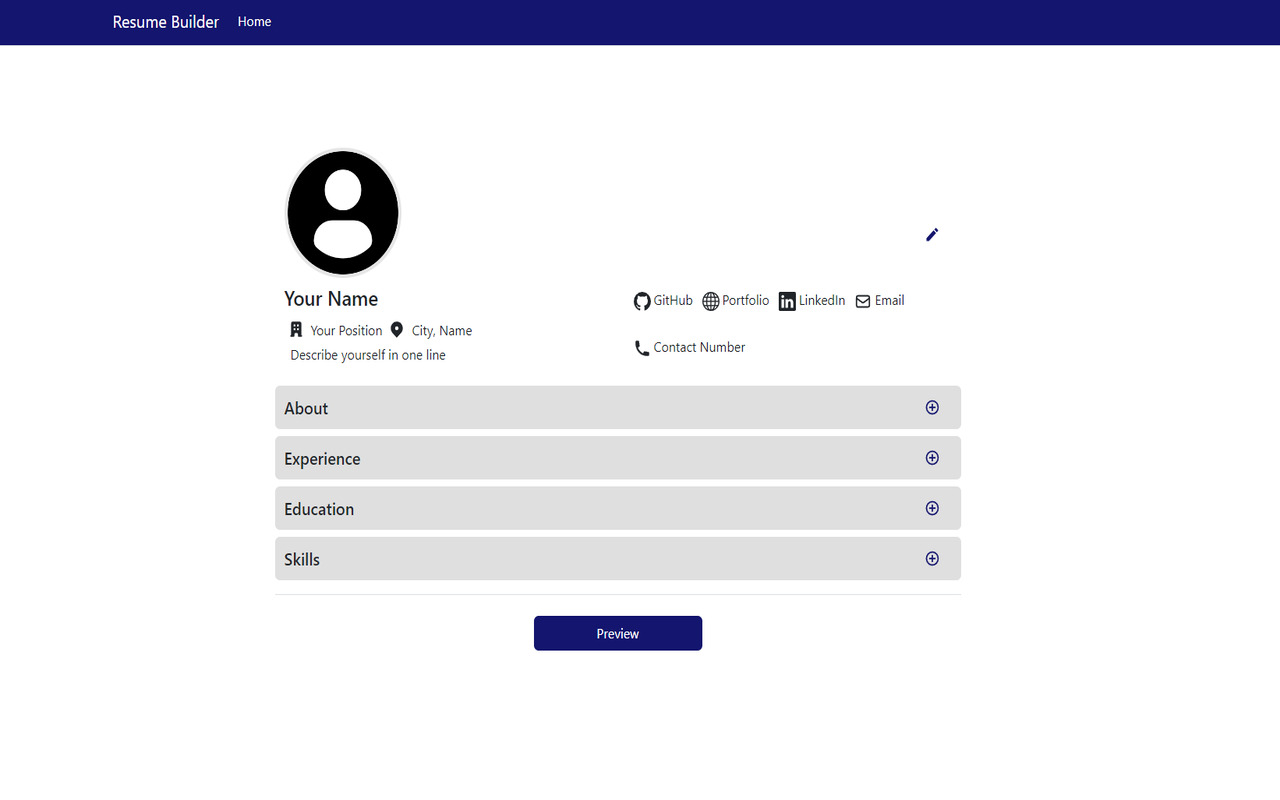
Task: Open the GitHub text link
Action: [x=673, y=300]
